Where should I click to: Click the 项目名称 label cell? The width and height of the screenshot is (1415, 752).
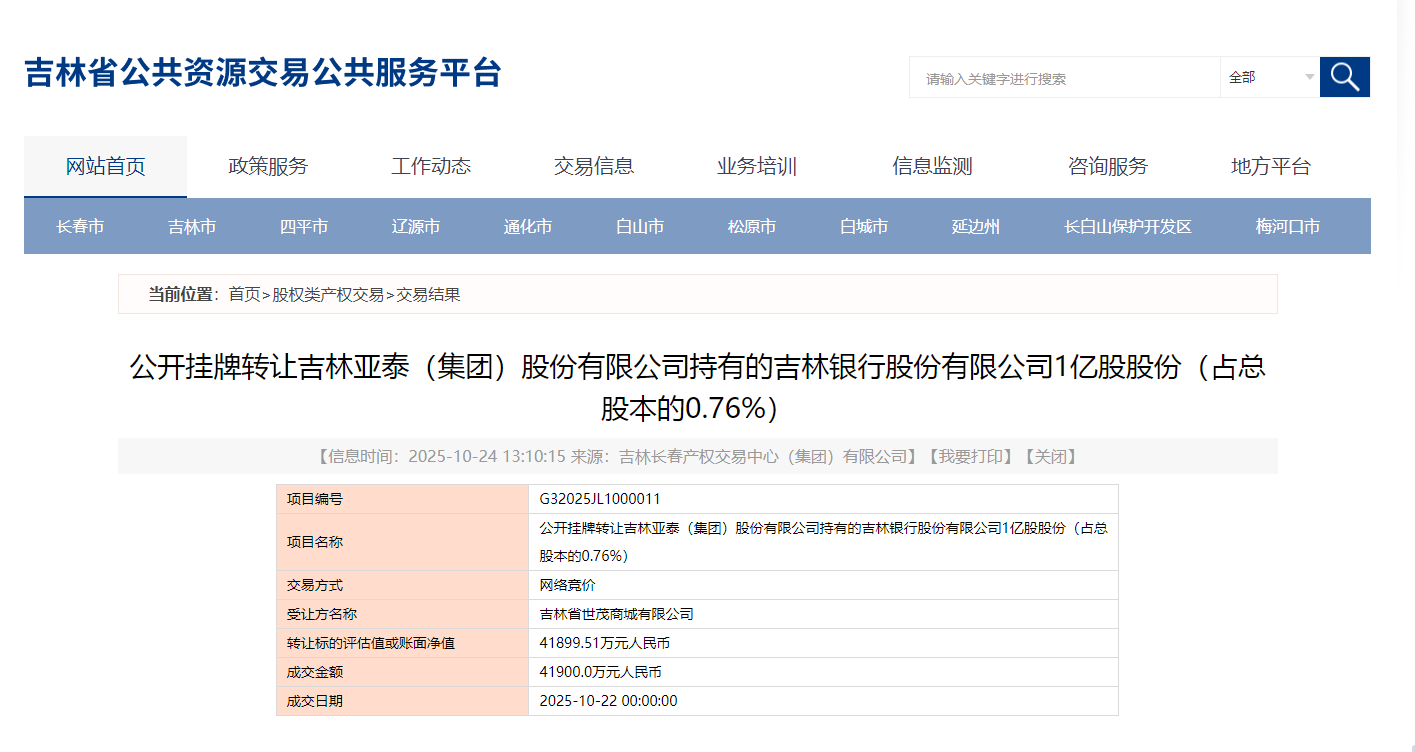(x=402, y=542)
